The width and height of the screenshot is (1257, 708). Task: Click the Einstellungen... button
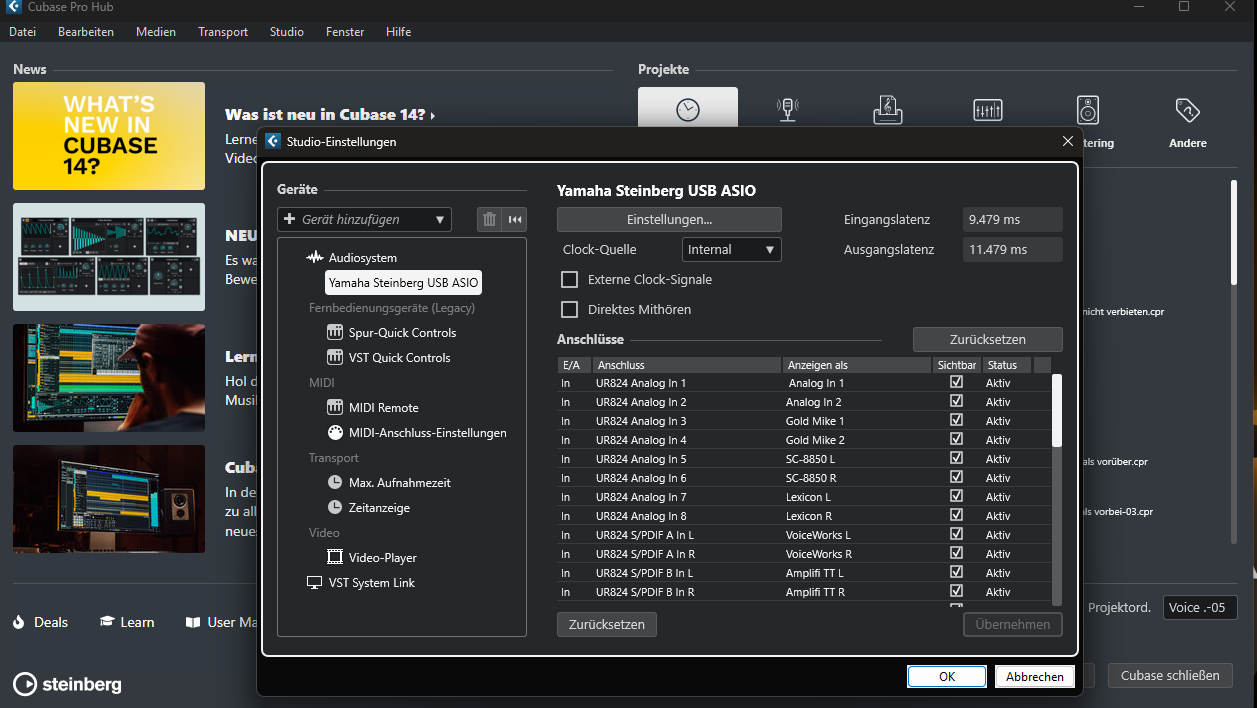tap(669, 219)
